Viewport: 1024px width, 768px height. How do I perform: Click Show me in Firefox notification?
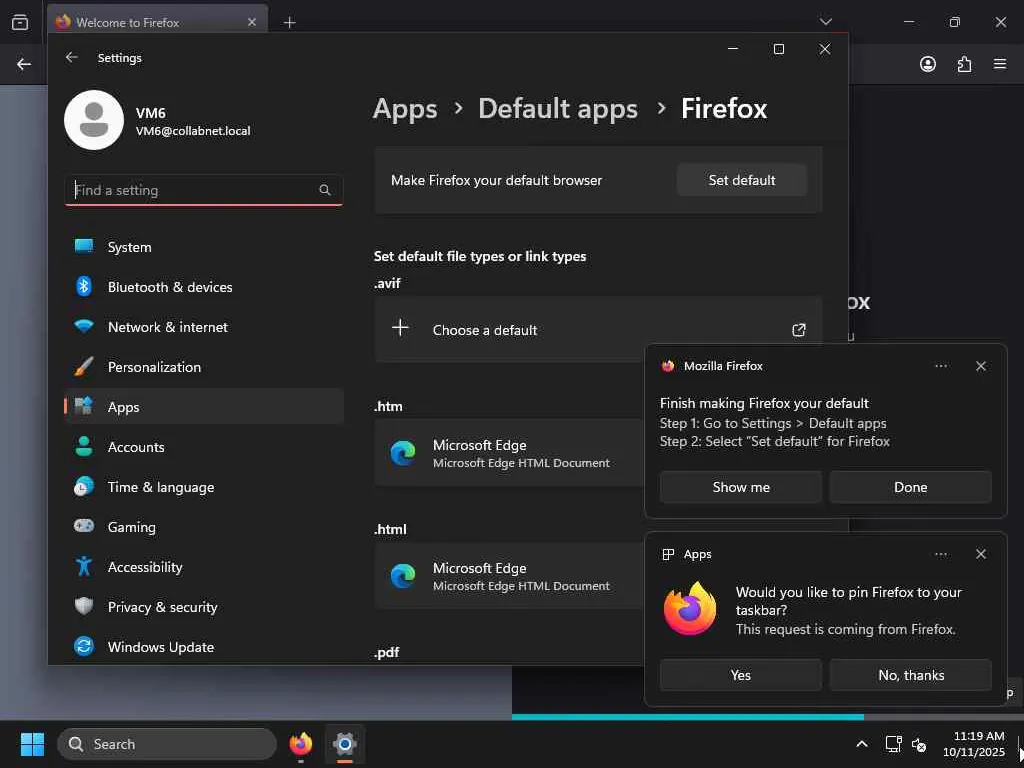741,487
